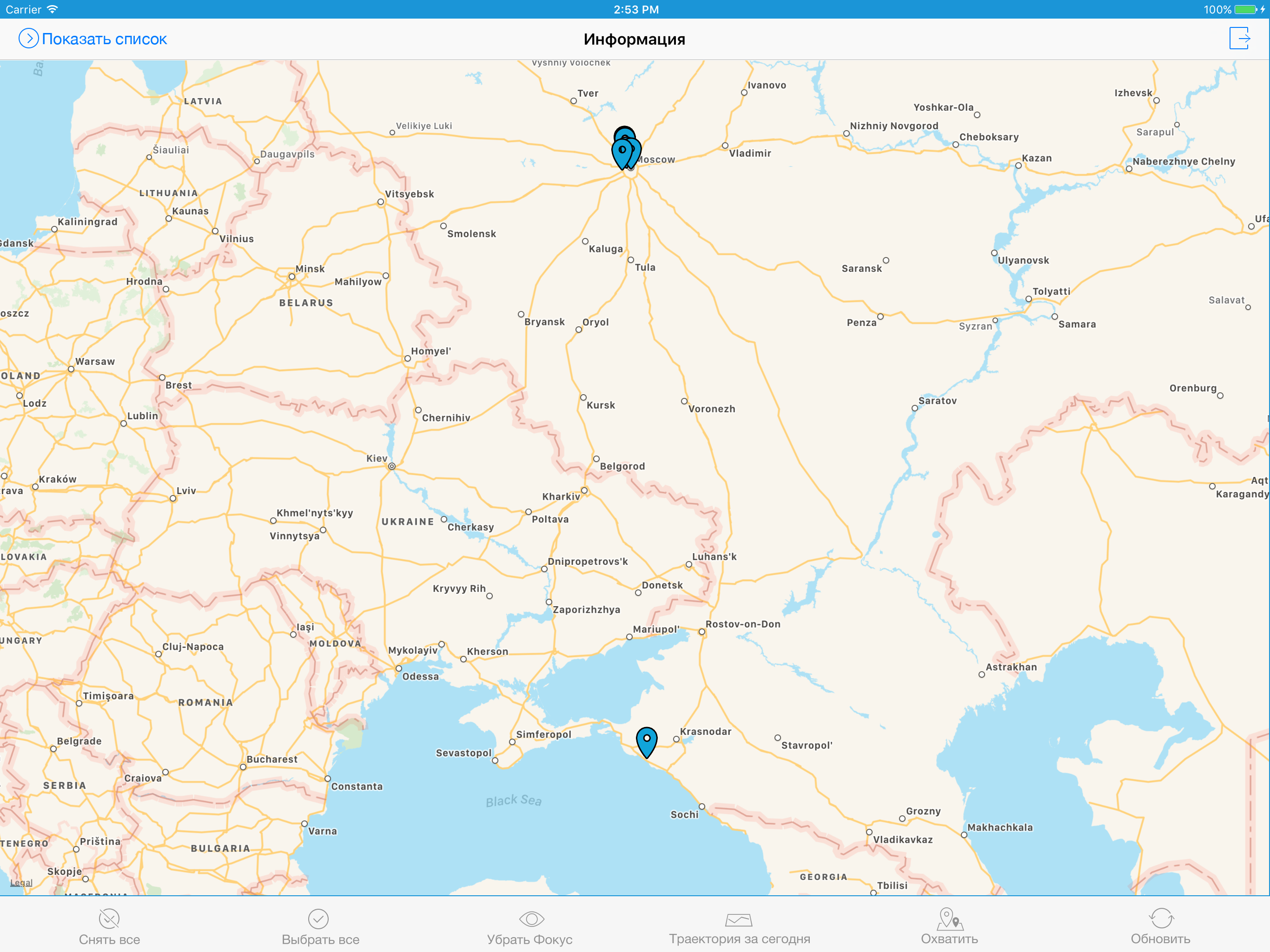Tap the Охватить label
This screenshot has width=1270, height=952.
point(950,939)
